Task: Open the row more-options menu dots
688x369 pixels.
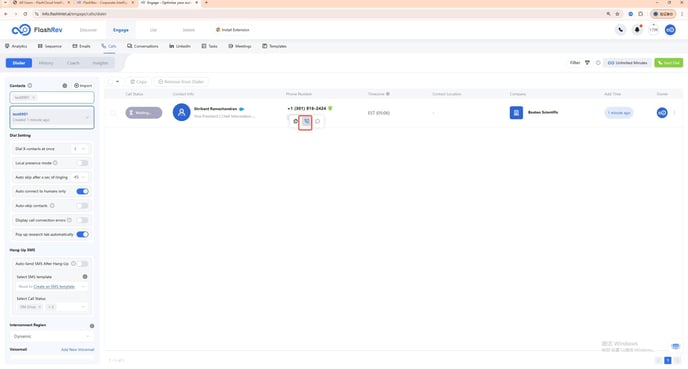Action: tap(674, 113)
